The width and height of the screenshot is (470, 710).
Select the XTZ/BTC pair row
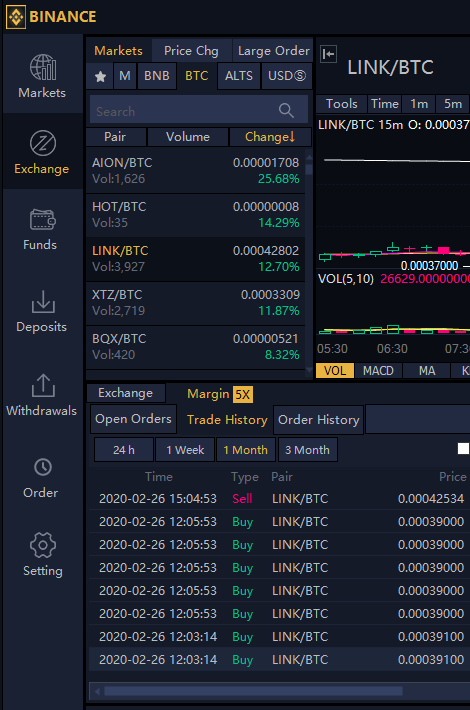point(196,302)
